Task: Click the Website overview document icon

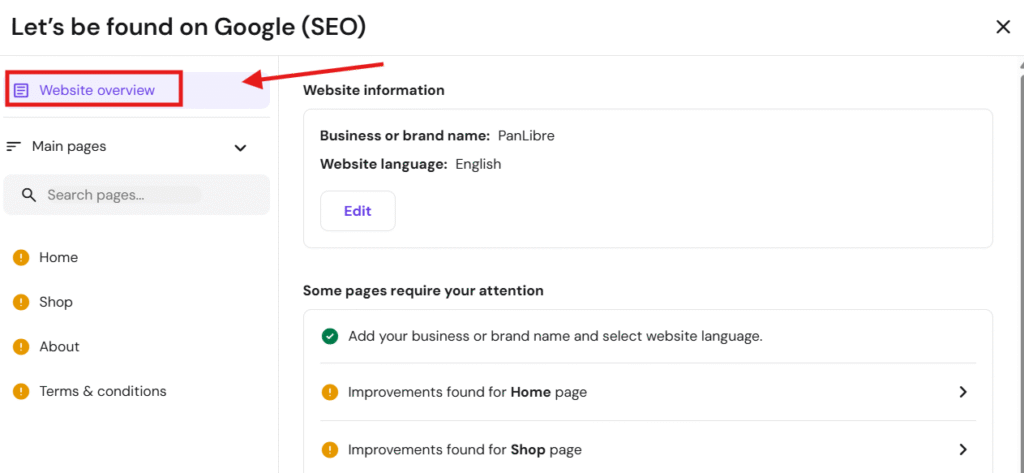Action: click(x=22, y=90)
